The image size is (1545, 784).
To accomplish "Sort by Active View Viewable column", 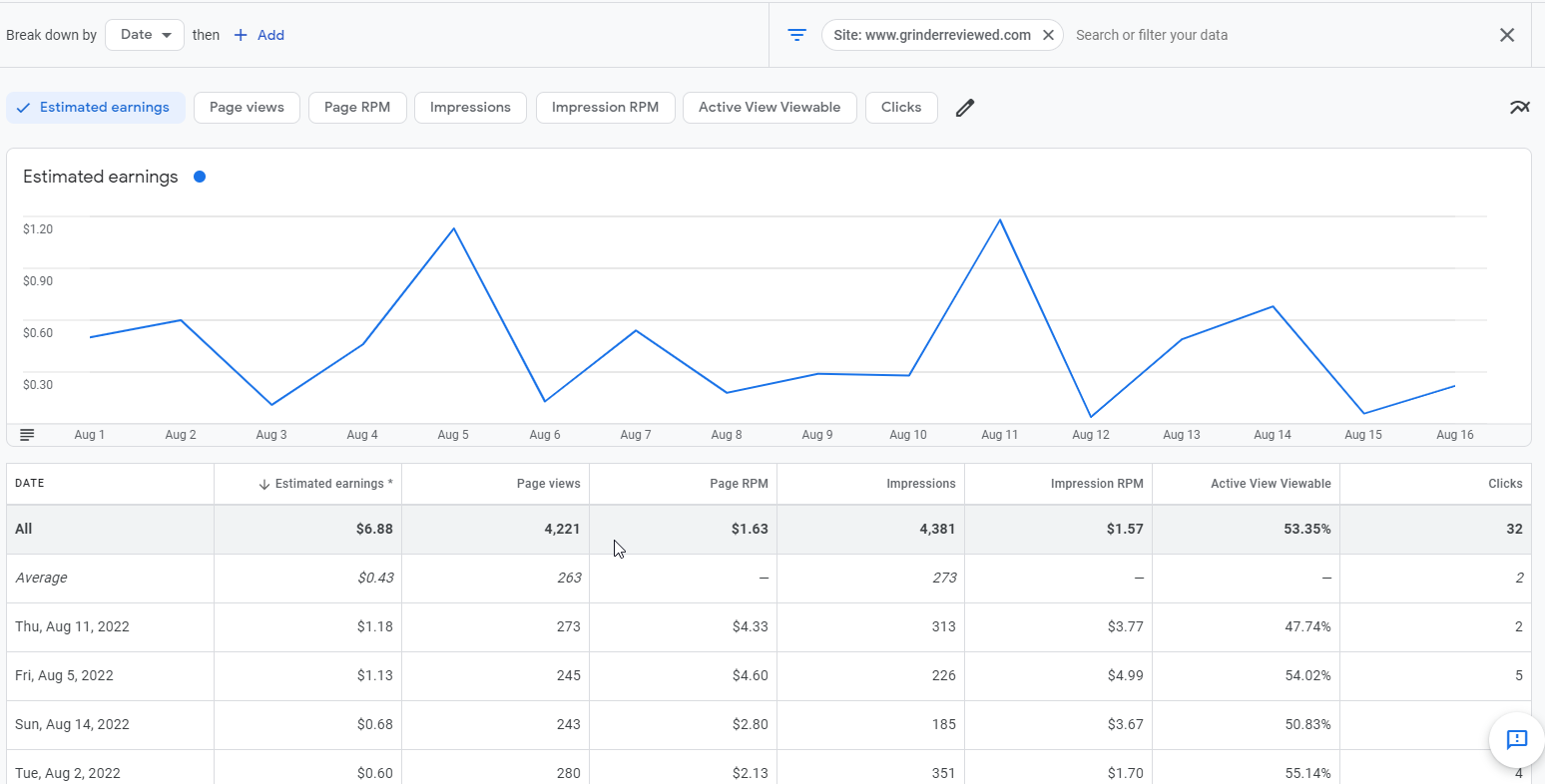I will coord(1271,484).
